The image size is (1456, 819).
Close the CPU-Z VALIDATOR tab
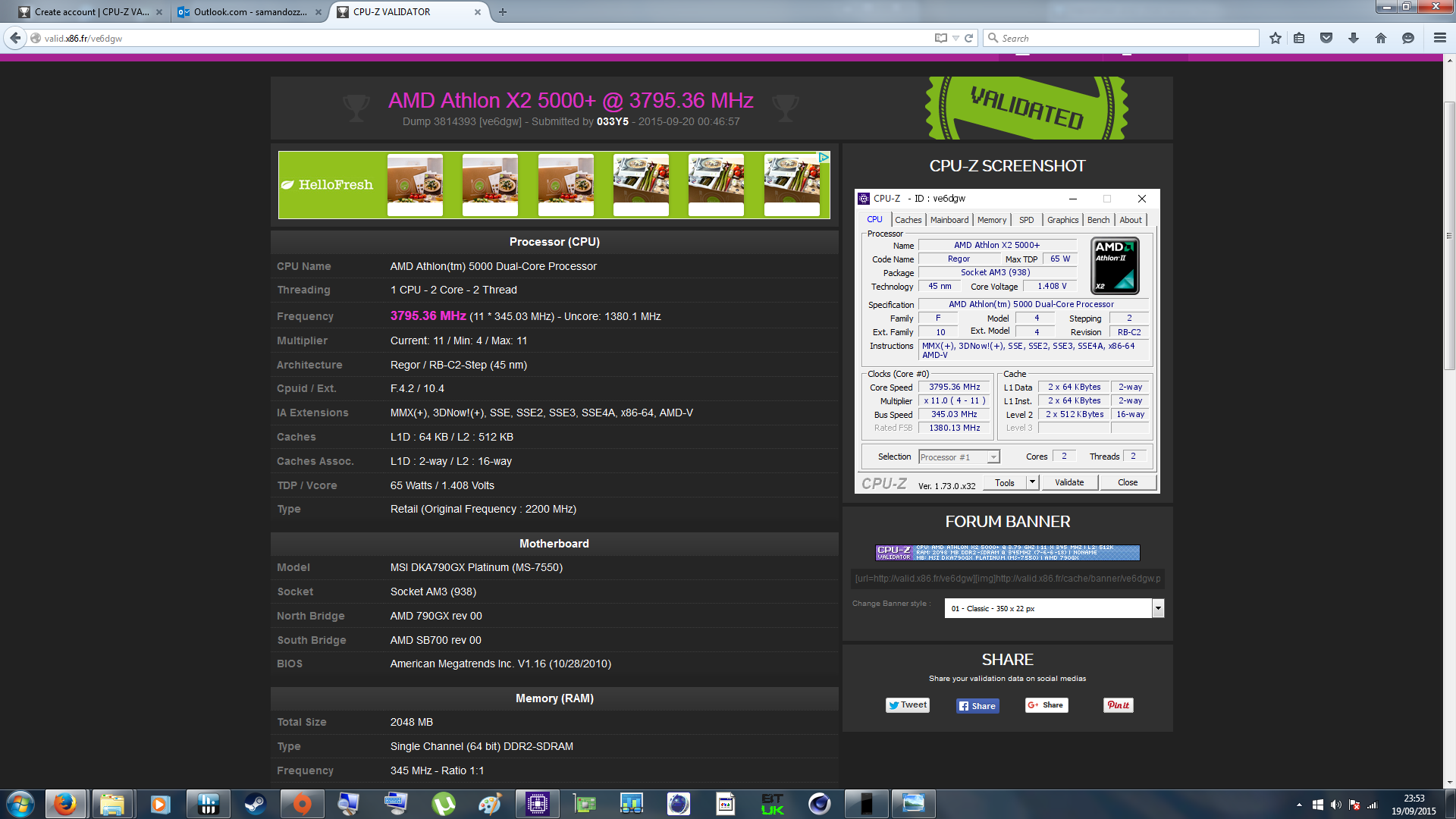(478, 12)
